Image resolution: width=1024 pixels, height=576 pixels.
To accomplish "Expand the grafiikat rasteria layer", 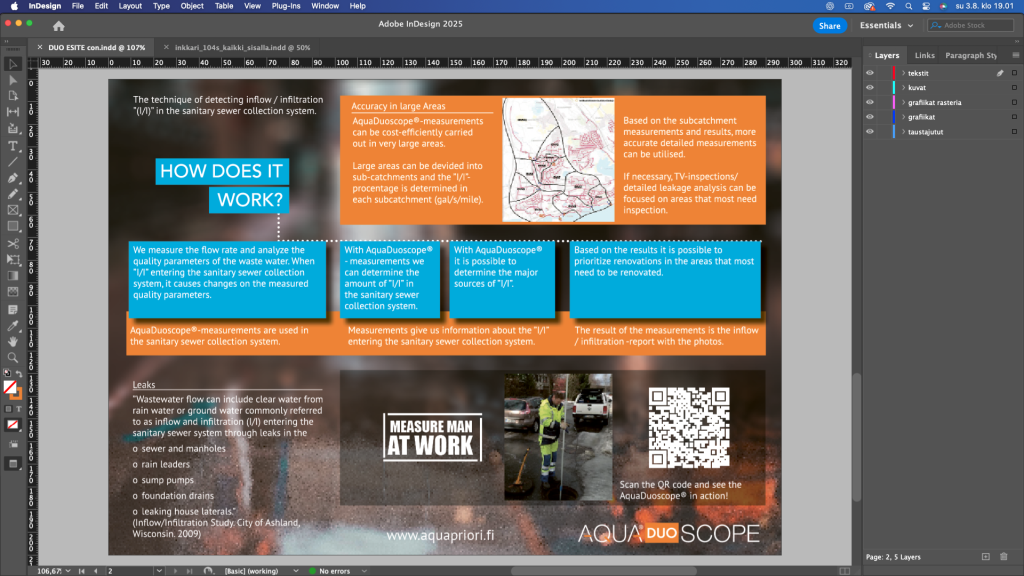I will pos(904,103).
